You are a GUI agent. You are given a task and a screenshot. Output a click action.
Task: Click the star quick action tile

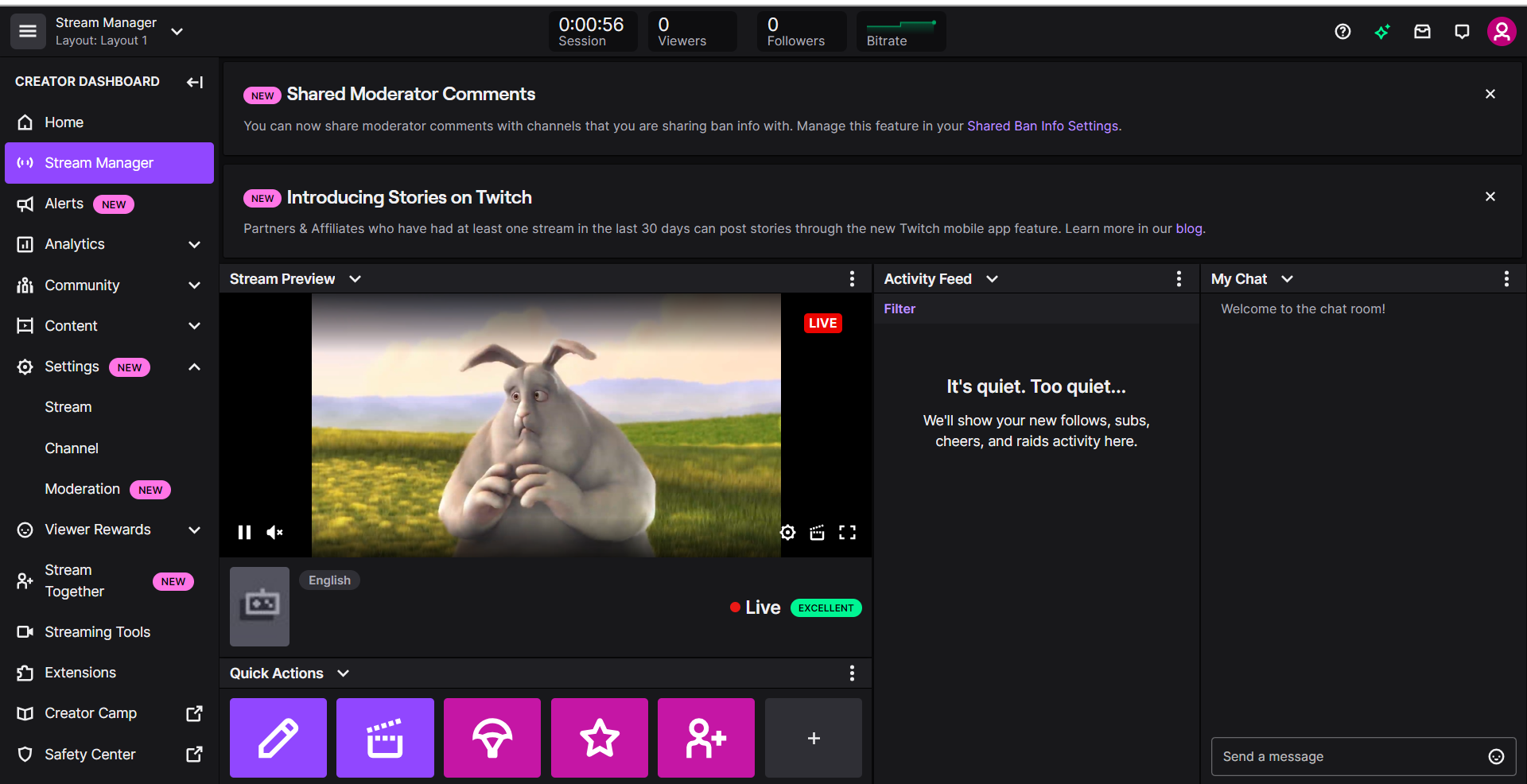coord(600,738)
